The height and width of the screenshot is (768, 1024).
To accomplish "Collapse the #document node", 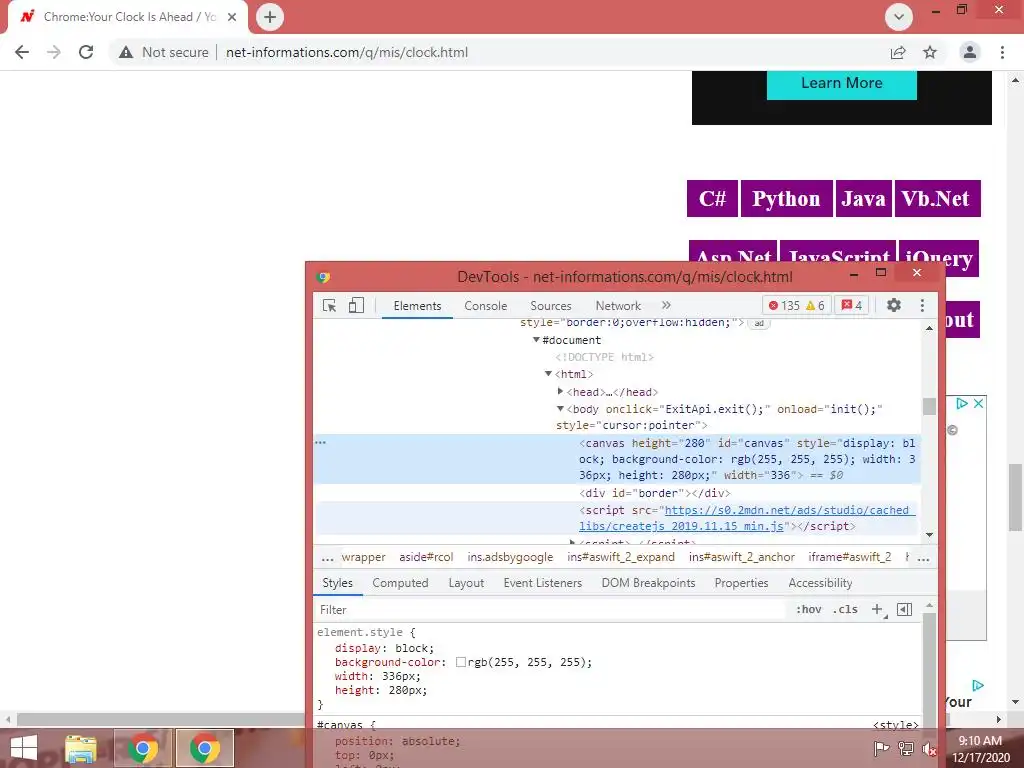I will coord(536,340).
